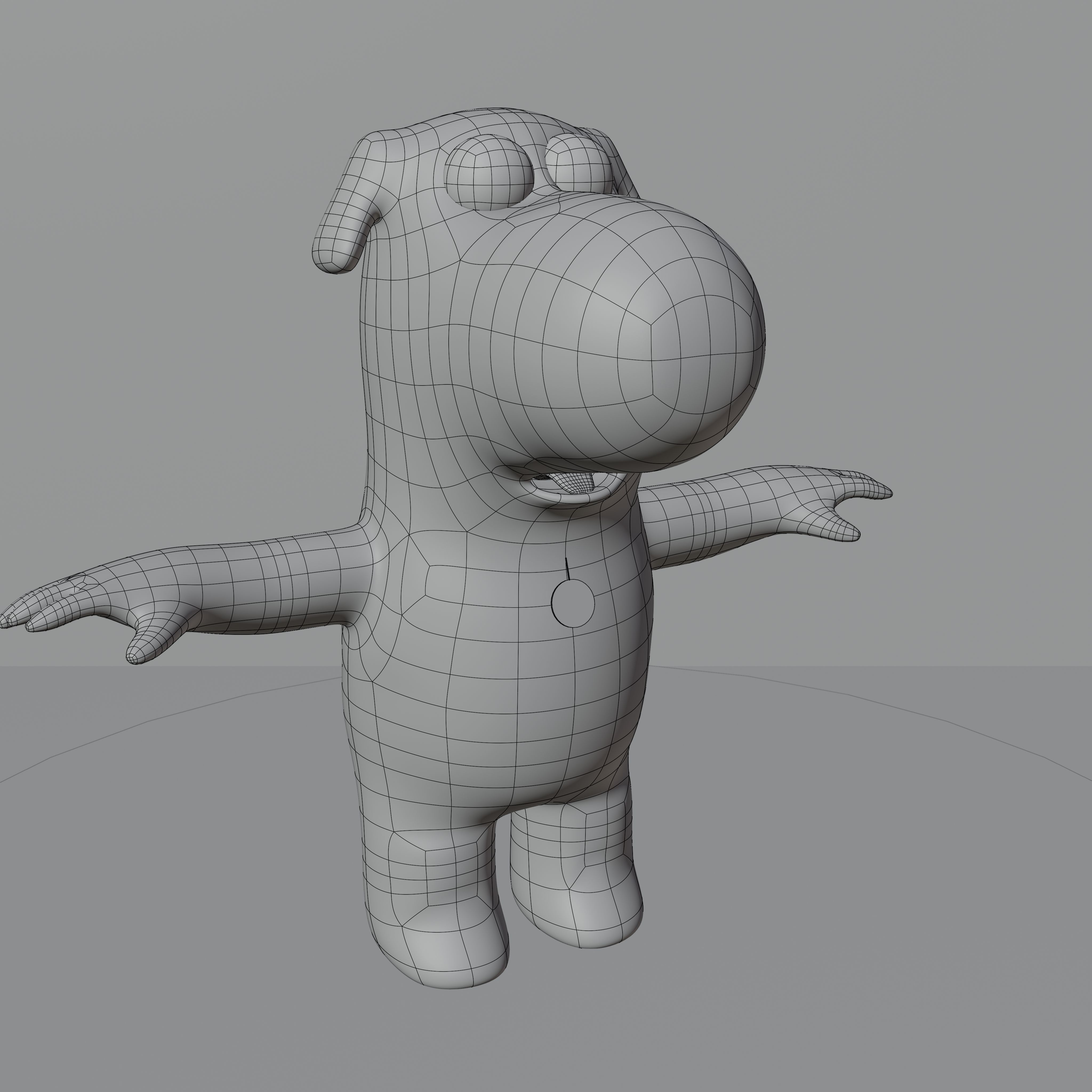Viewport: 1092px width, 1092px height.
Task: Click the character's large round snout
Action: tap(622, 334)
